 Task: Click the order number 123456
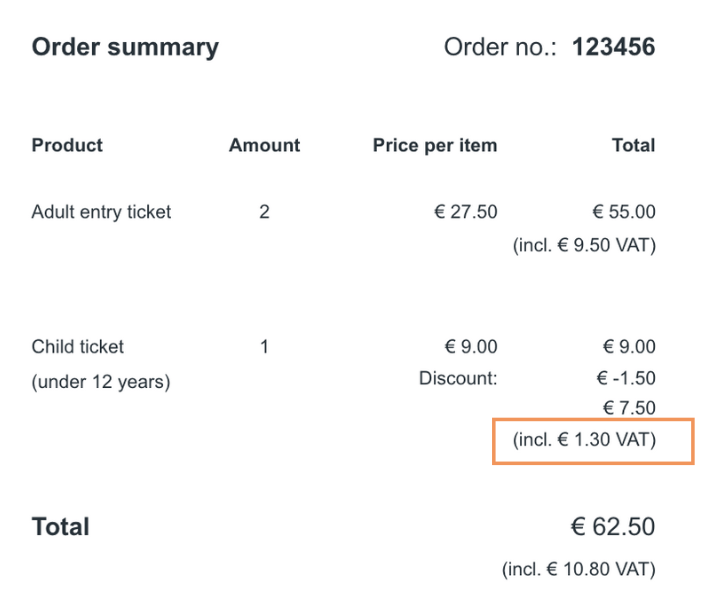[x=613, y=47]
